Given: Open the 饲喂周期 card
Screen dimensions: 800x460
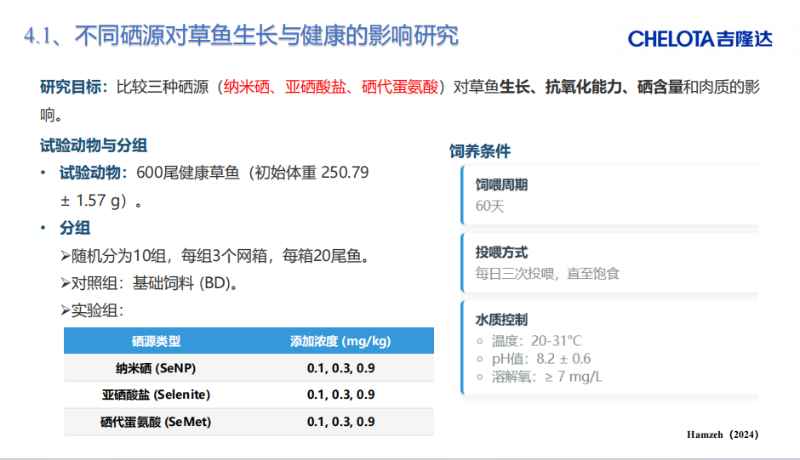Looking at the screenshot, I should pyautogui.click(x=606, y=195).
